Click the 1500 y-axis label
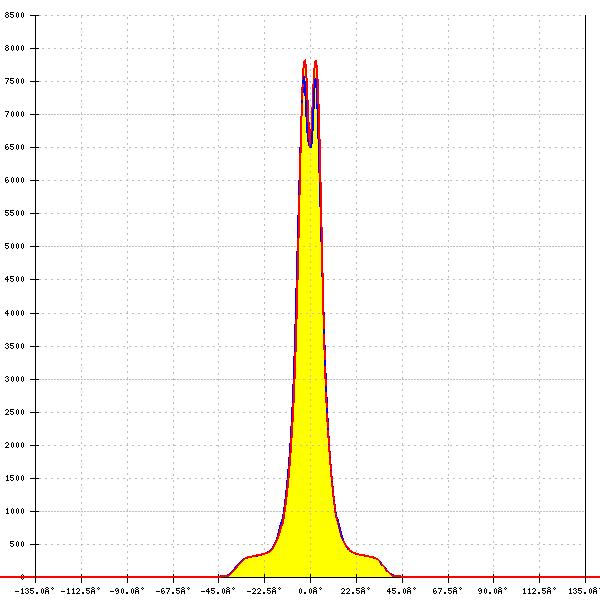 (x=15, y=478)
